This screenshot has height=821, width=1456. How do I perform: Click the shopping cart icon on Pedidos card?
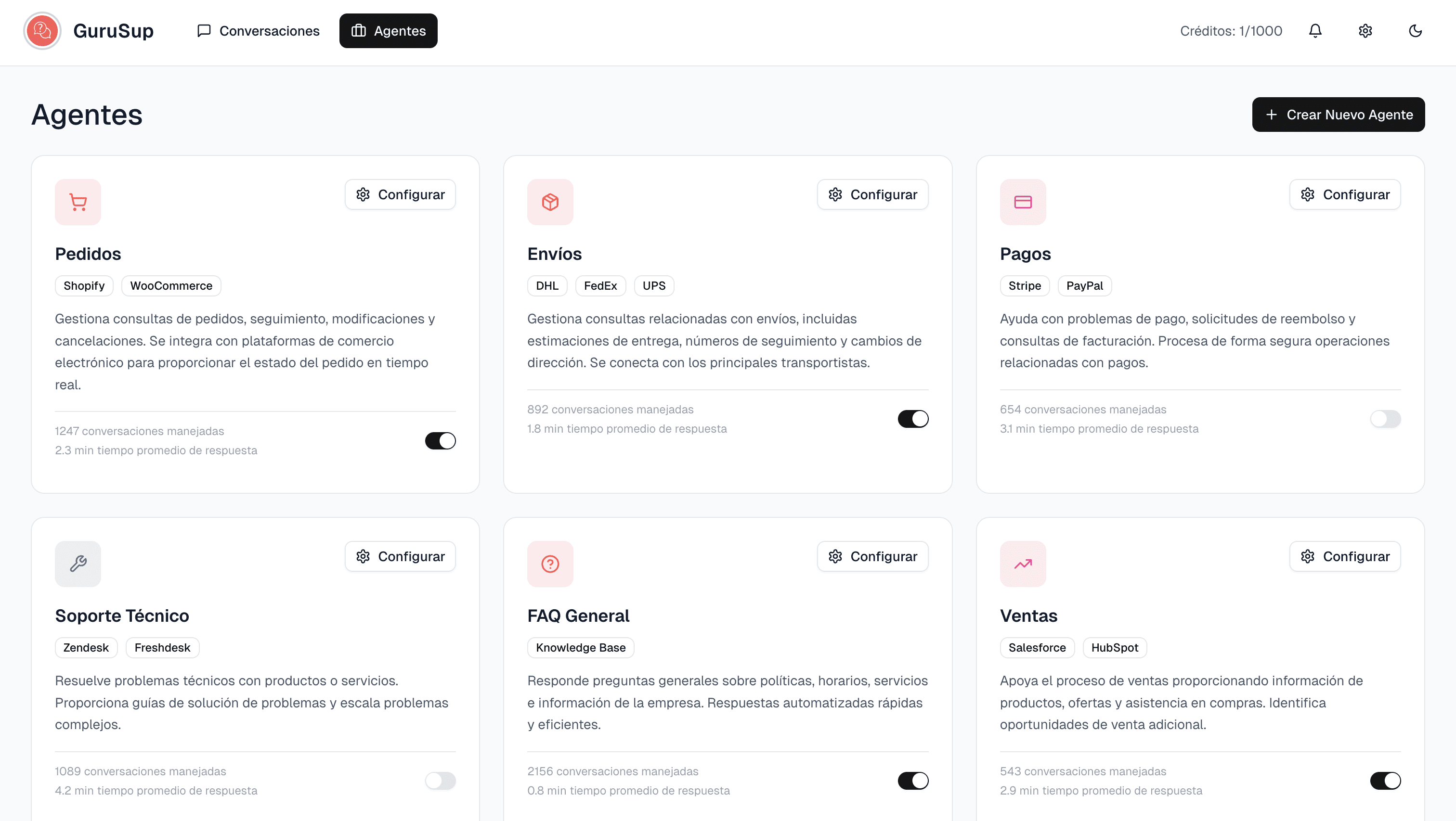pos(78,202)
